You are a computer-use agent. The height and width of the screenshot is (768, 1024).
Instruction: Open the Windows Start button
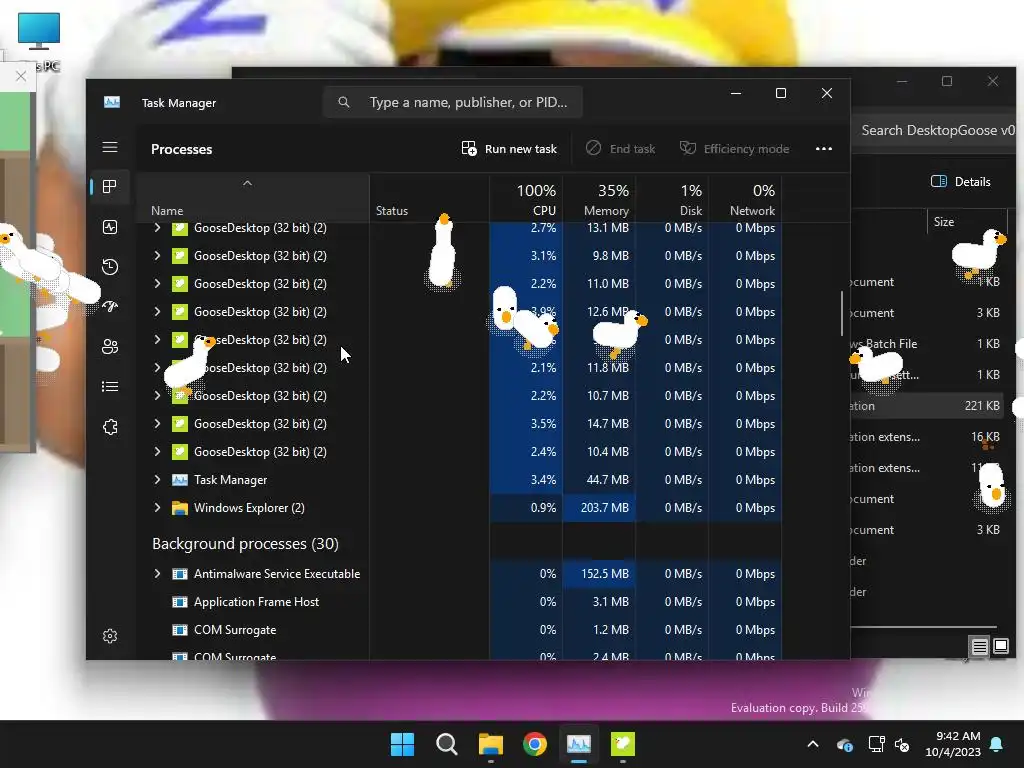point(402,744)
